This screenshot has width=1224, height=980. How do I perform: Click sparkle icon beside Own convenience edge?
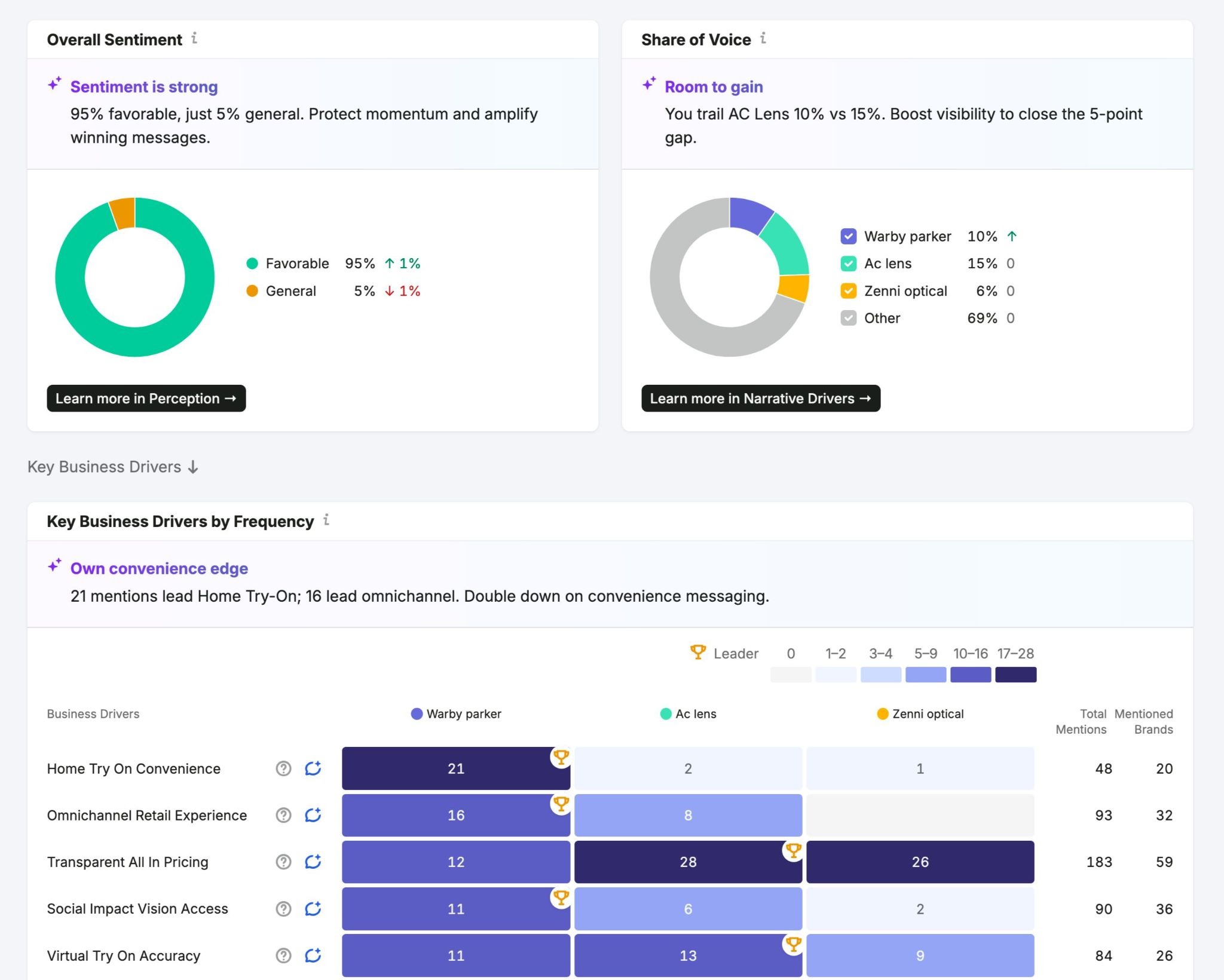(x=55, y=565)
